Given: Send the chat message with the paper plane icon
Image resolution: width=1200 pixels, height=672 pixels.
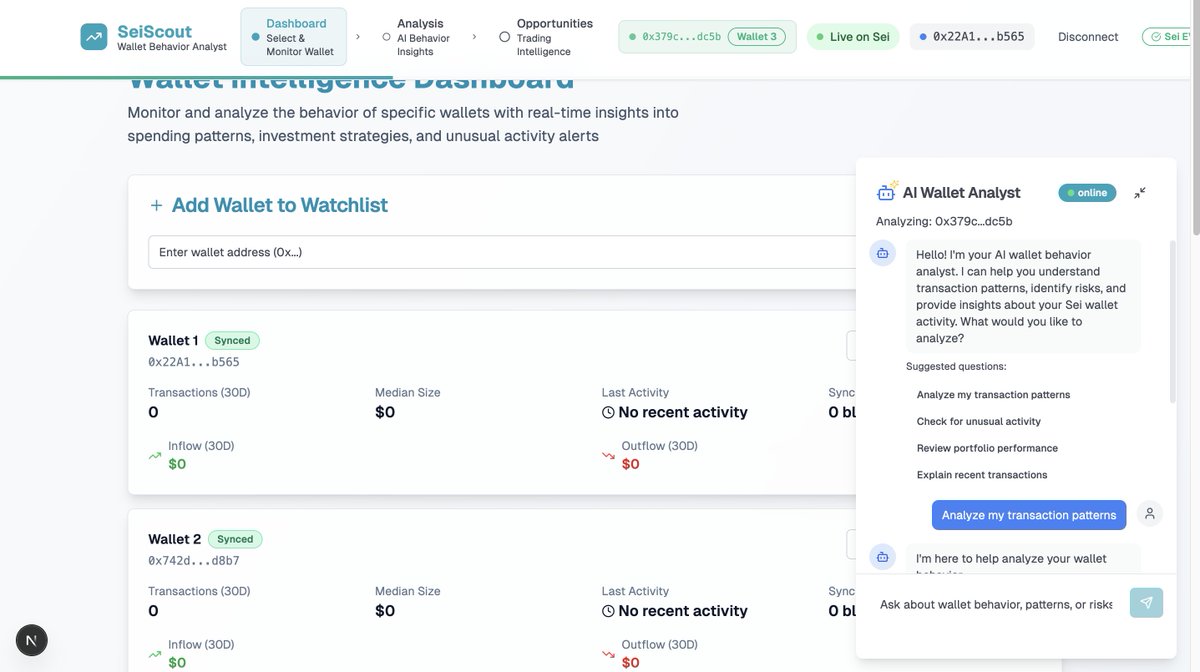Looking at the screenshot, I should 1146,603.
